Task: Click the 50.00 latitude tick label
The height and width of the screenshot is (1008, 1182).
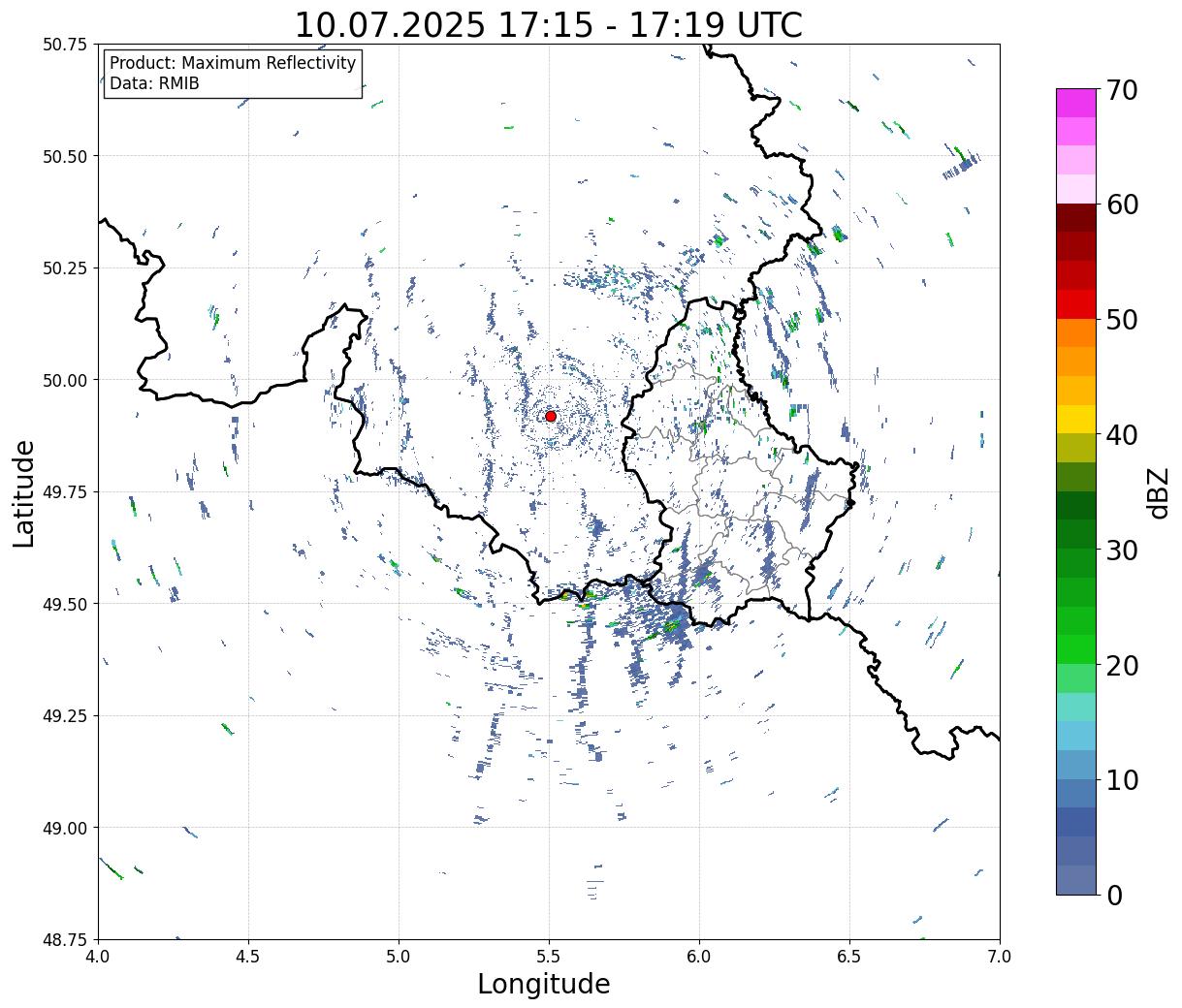Action: point(65,380)
